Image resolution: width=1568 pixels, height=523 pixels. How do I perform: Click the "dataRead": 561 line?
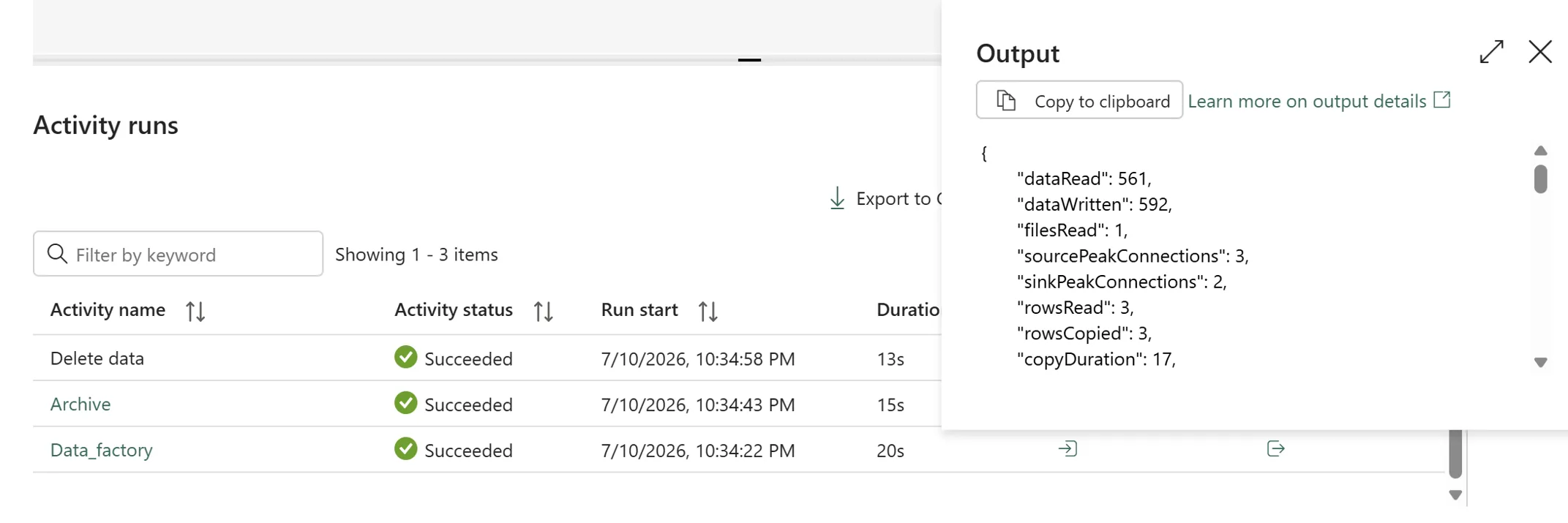coord(1084,178)
